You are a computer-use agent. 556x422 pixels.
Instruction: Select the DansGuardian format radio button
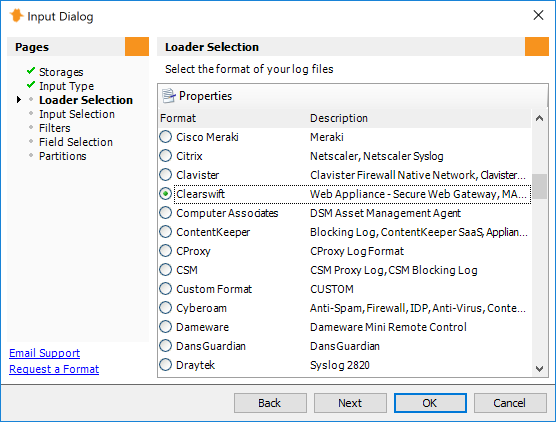[x=166, y=346]
